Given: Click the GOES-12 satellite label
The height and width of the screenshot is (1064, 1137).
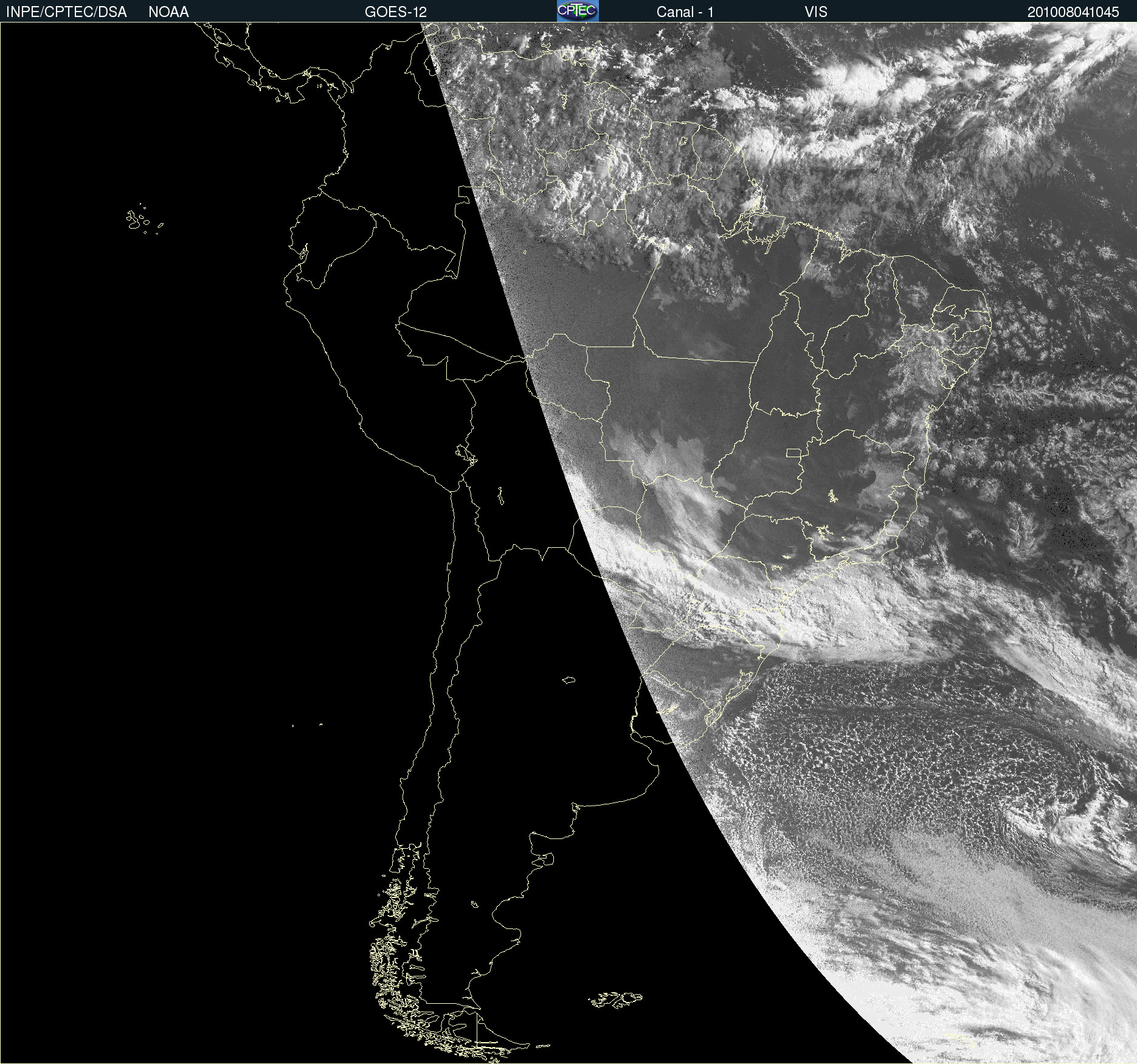Looking at the screenshot, I should [396, 12].
